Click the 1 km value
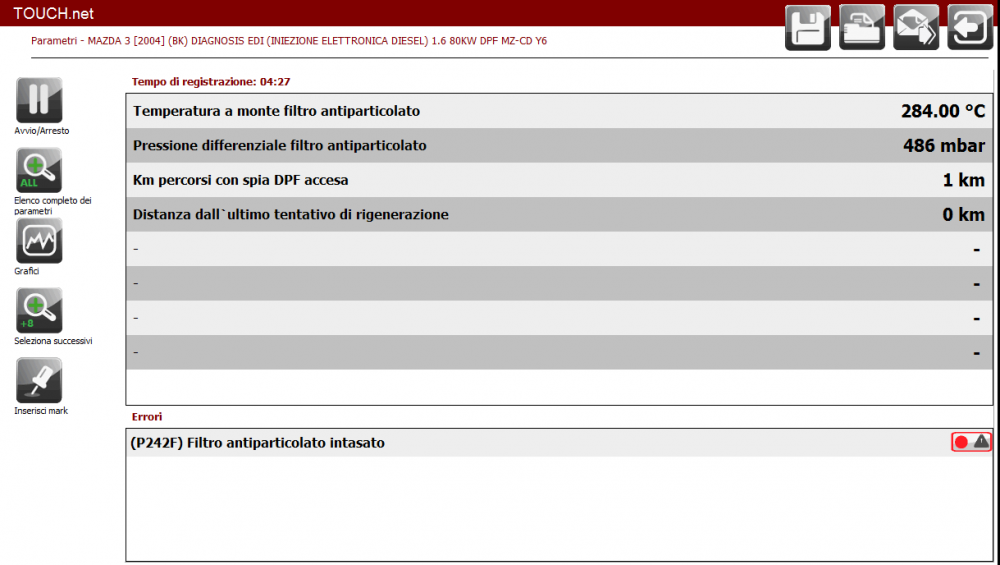The image size is (1000, 565). pos(964,180)
